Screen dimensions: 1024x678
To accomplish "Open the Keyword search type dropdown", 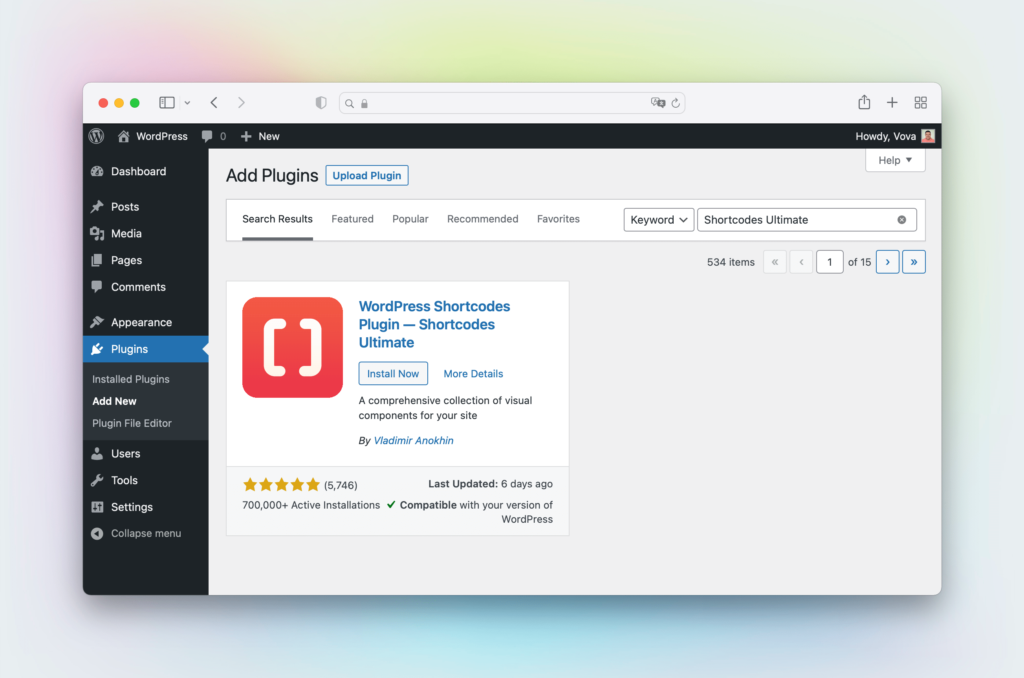I will click(x=658, y=220).
